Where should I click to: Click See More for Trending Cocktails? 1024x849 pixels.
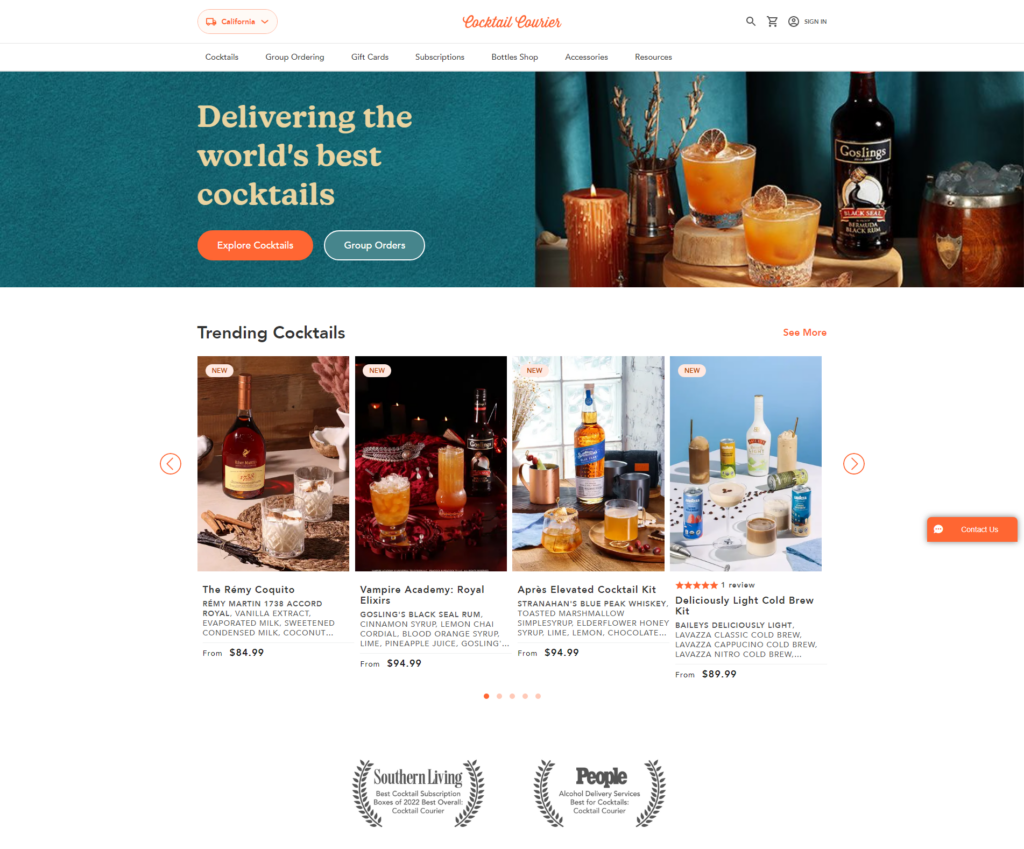(x=805, y=332)
